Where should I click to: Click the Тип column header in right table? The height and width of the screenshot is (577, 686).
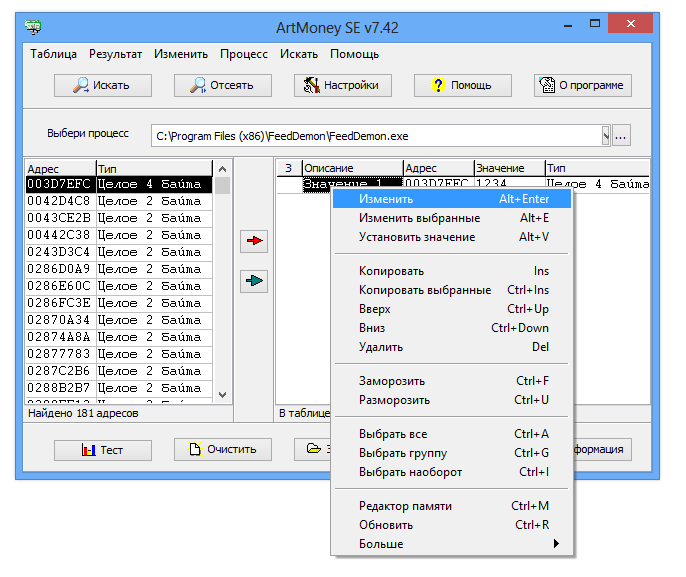(597, 168)
